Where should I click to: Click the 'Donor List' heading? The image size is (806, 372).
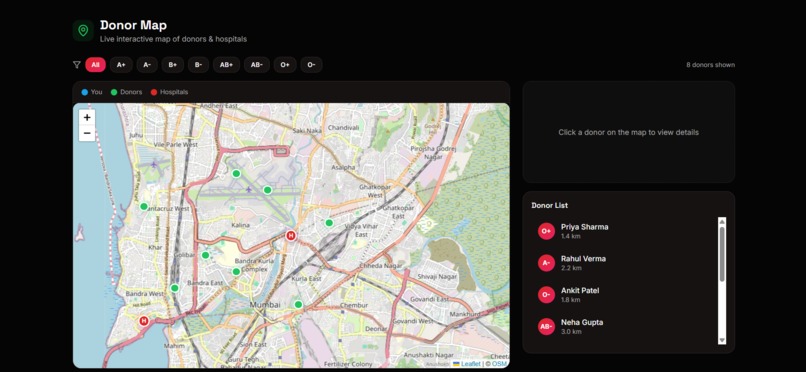point(549,205)
